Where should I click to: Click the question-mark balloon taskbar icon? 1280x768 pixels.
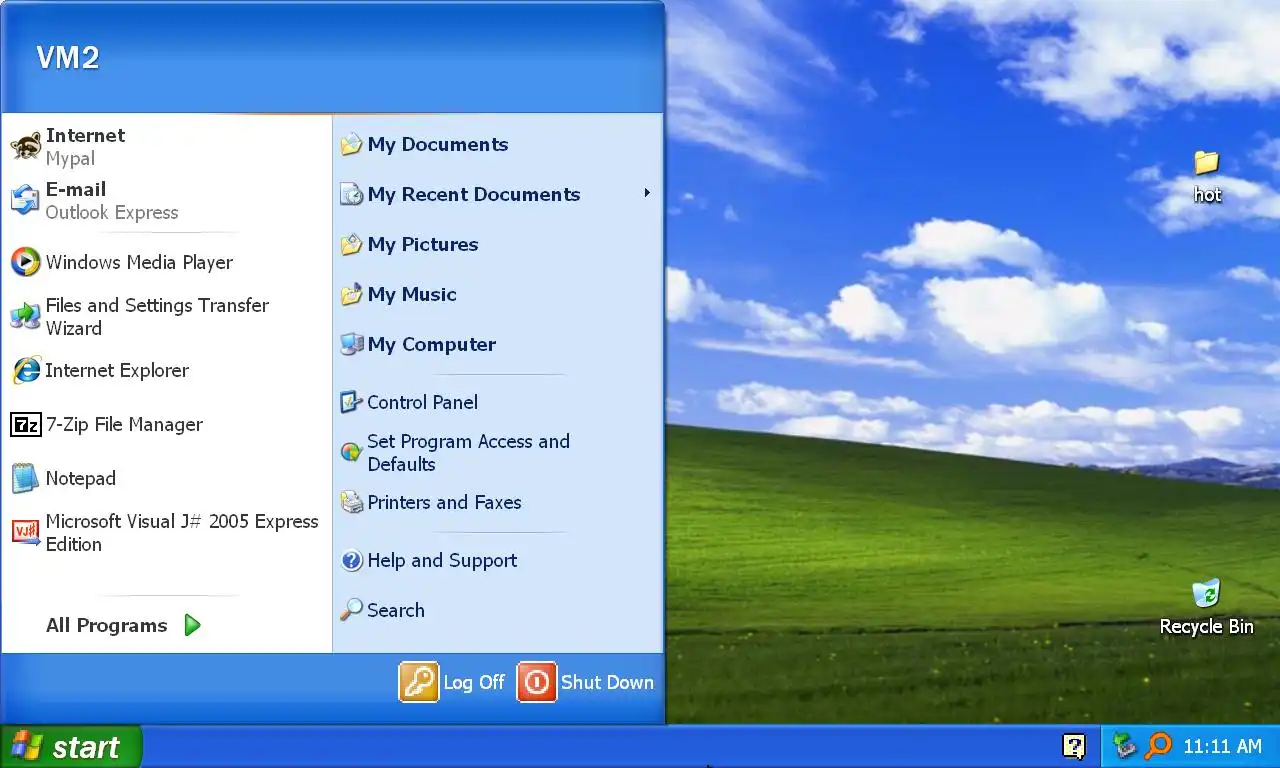click(1074, 746)
